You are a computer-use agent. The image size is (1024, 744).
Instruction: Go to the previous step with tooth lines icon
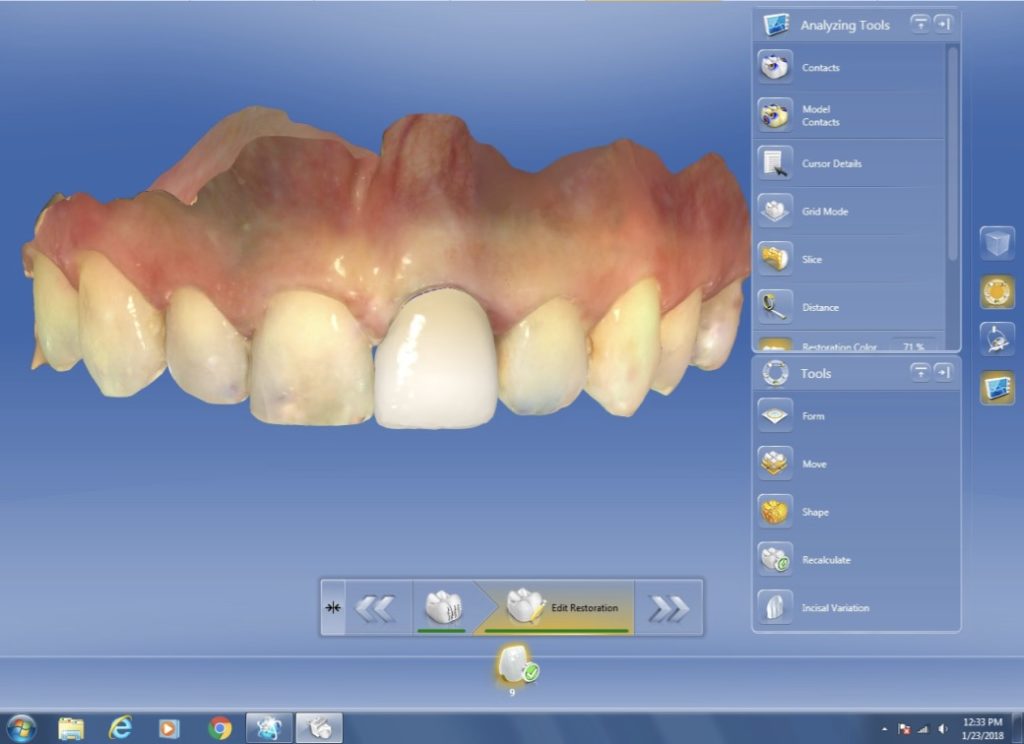coord(442,607)
